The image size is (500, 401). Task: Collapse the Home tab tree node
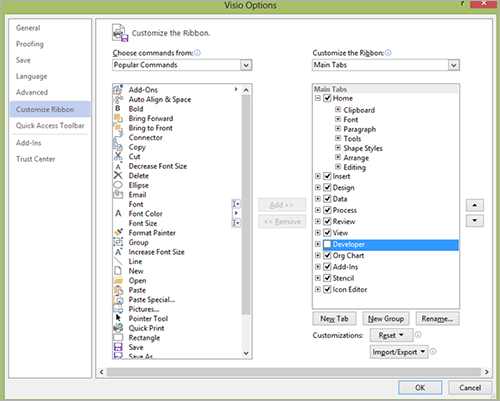(x=318, y=98)
